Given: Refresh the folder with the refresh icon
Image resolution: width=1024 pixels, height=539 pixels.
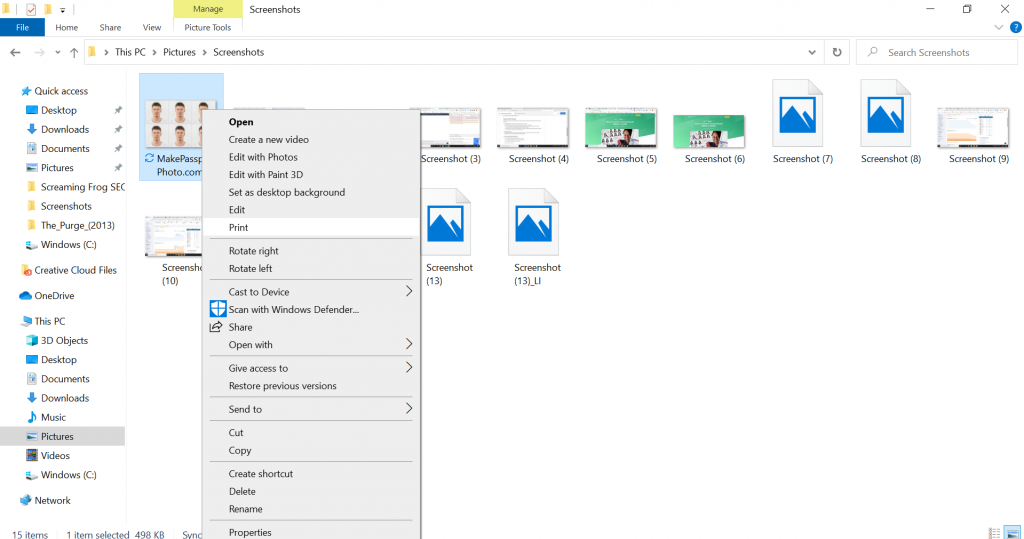Looking at the screenshot, I should tap(836, 52).
